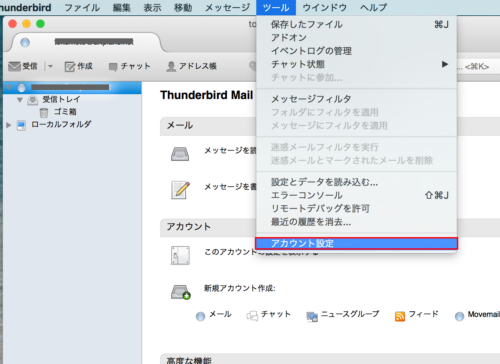
Task: Click the account settings icon under アカウント
Action: click(180, 255)
